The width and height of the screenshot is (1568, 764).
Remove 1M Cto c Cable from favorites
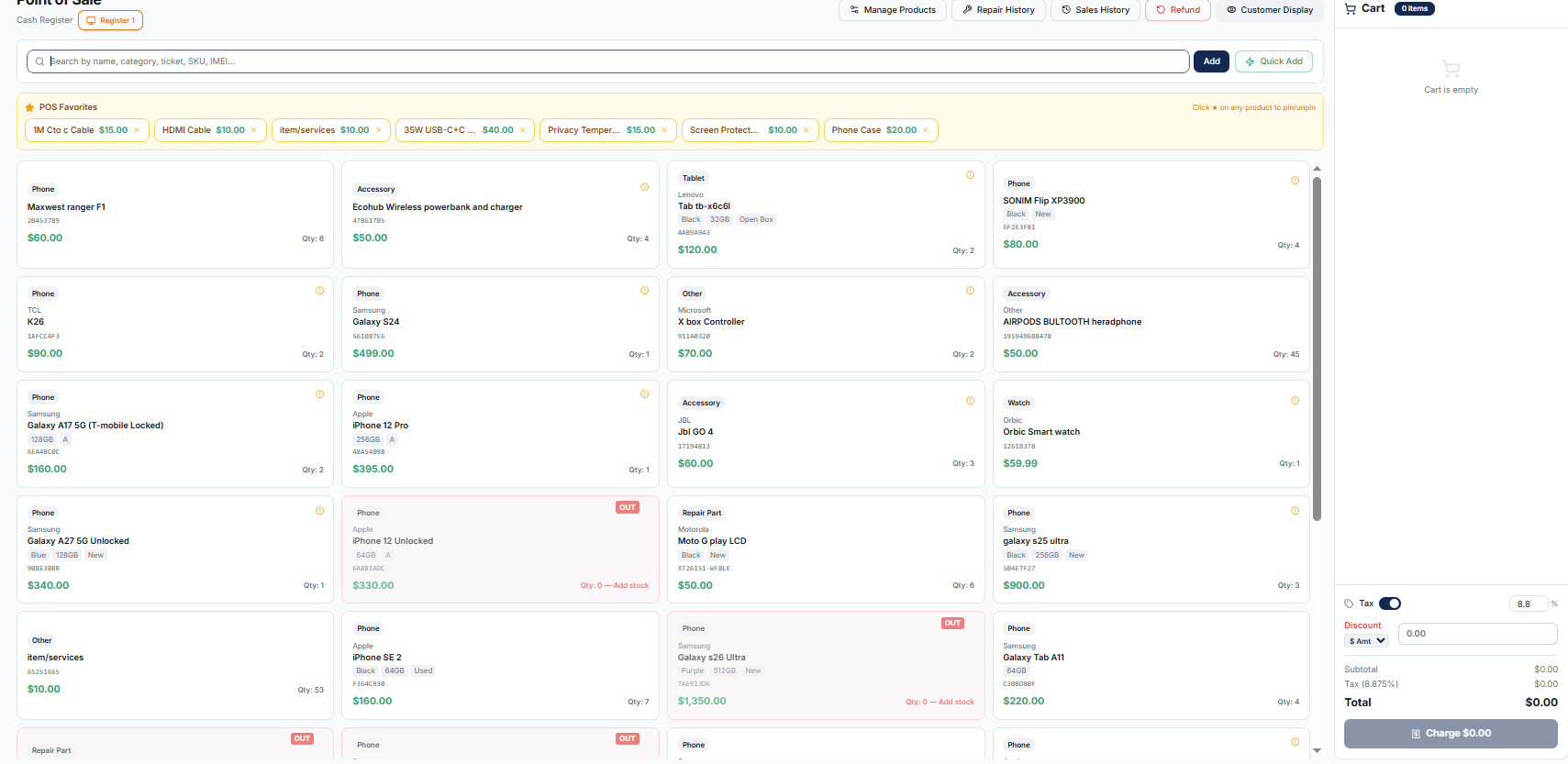137,130
